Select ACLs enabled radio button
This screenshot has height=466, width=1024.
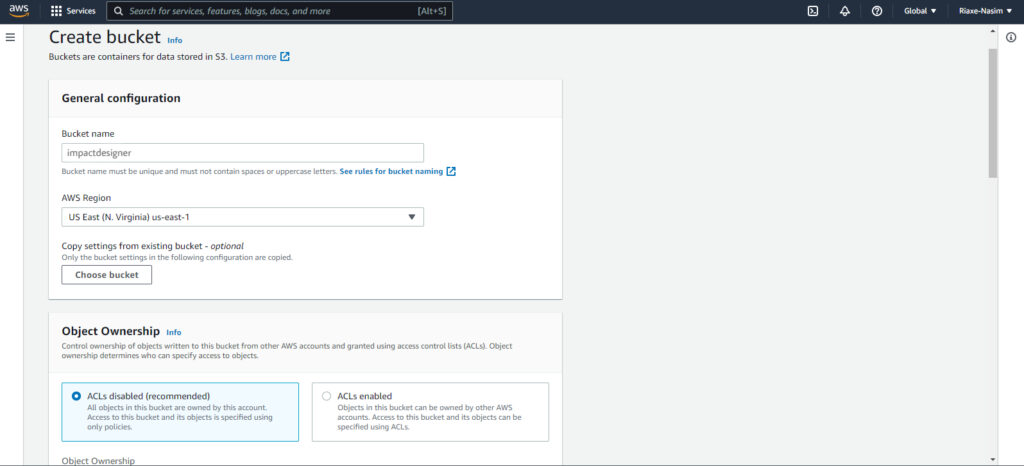(x=326, y=396)
